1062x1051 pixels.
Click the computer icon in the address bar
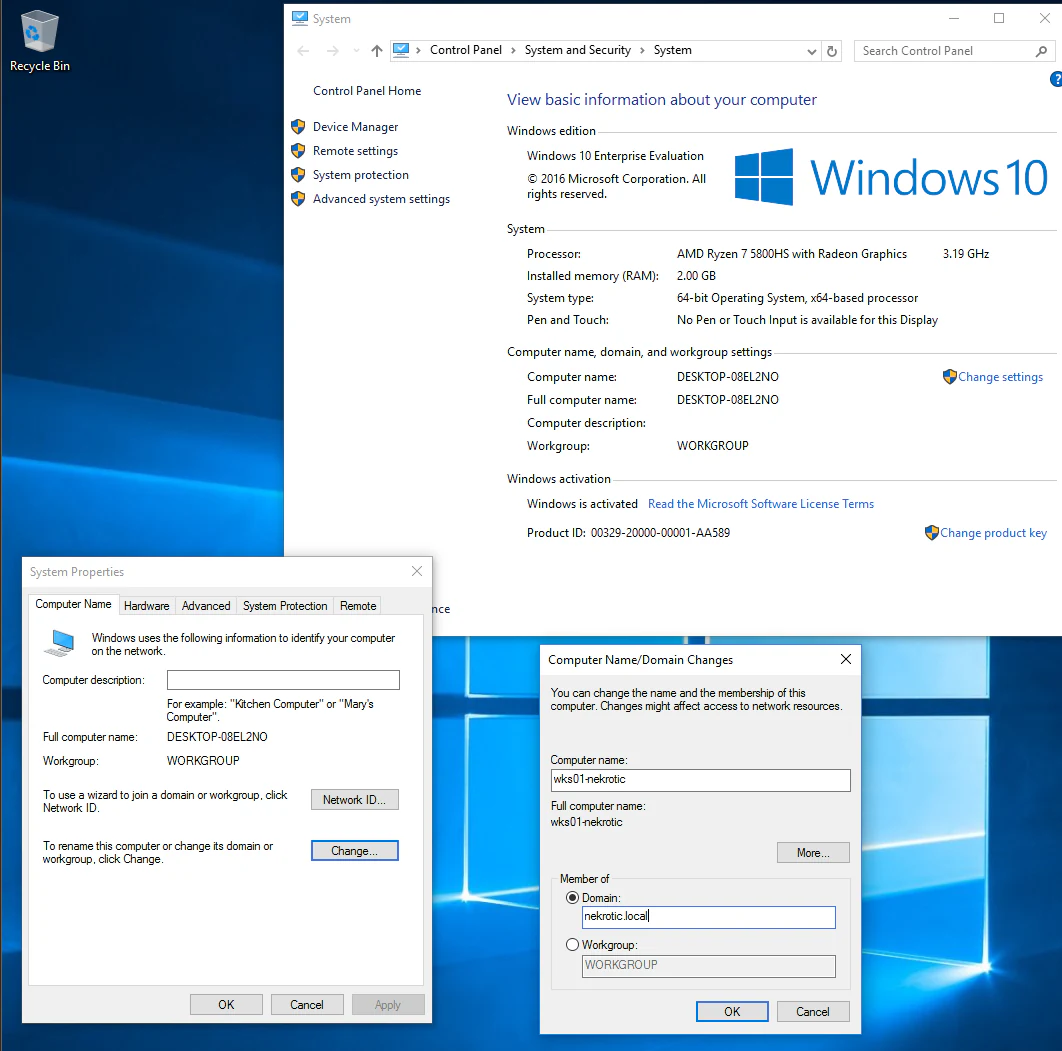click(x=401, y=50)
